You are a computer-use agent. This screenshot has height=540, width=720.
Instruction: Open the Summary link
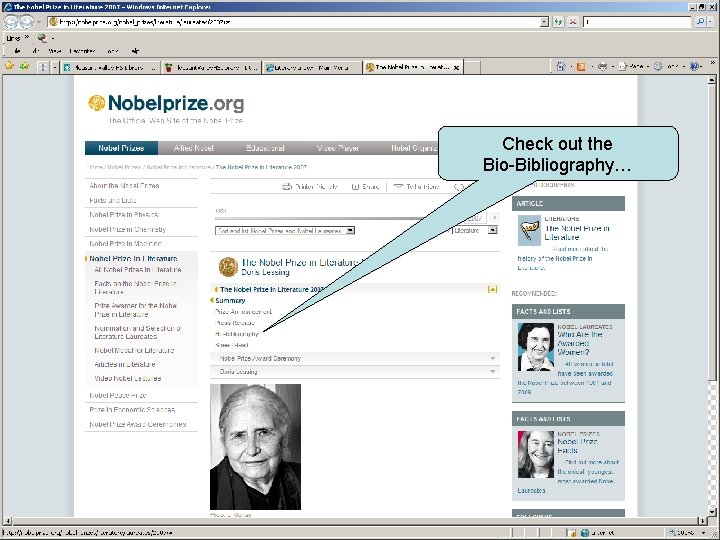(x=230, y=300)
